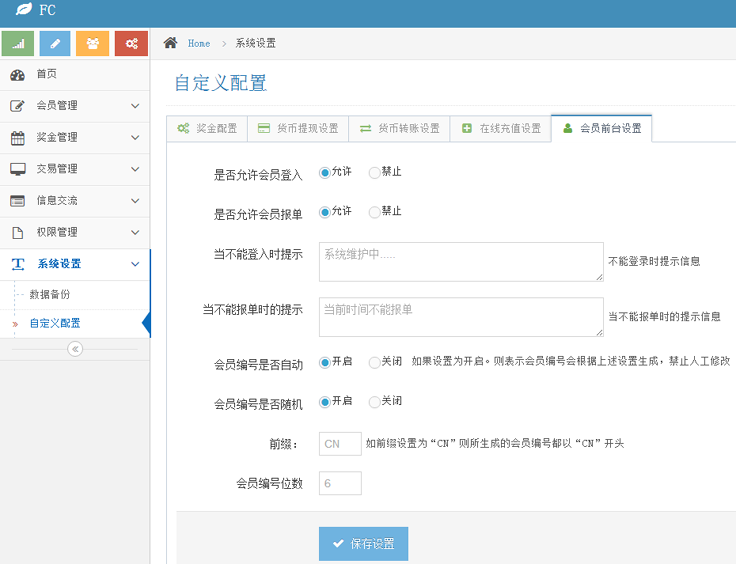Click the blue pencil edit shortcut button
Image resolution: width=736 pixels, height=564 pixels.
coord(55,44)
